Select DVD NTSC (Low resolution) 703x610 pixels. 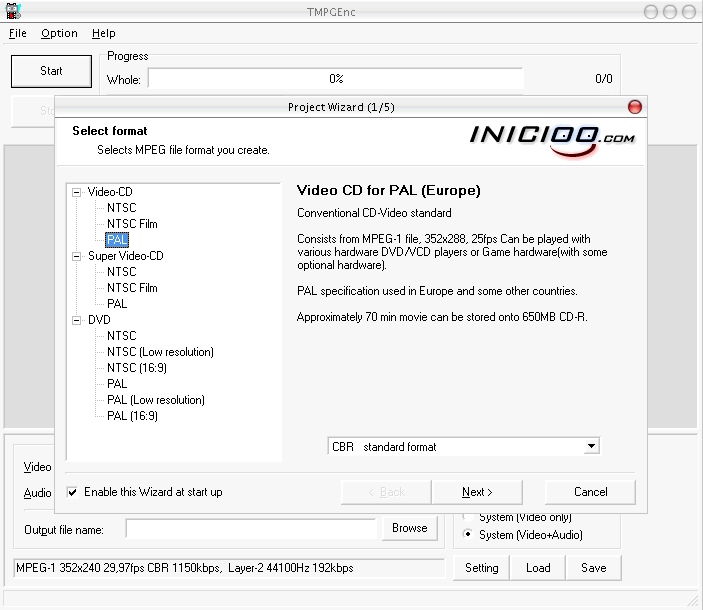coord(160,352)
